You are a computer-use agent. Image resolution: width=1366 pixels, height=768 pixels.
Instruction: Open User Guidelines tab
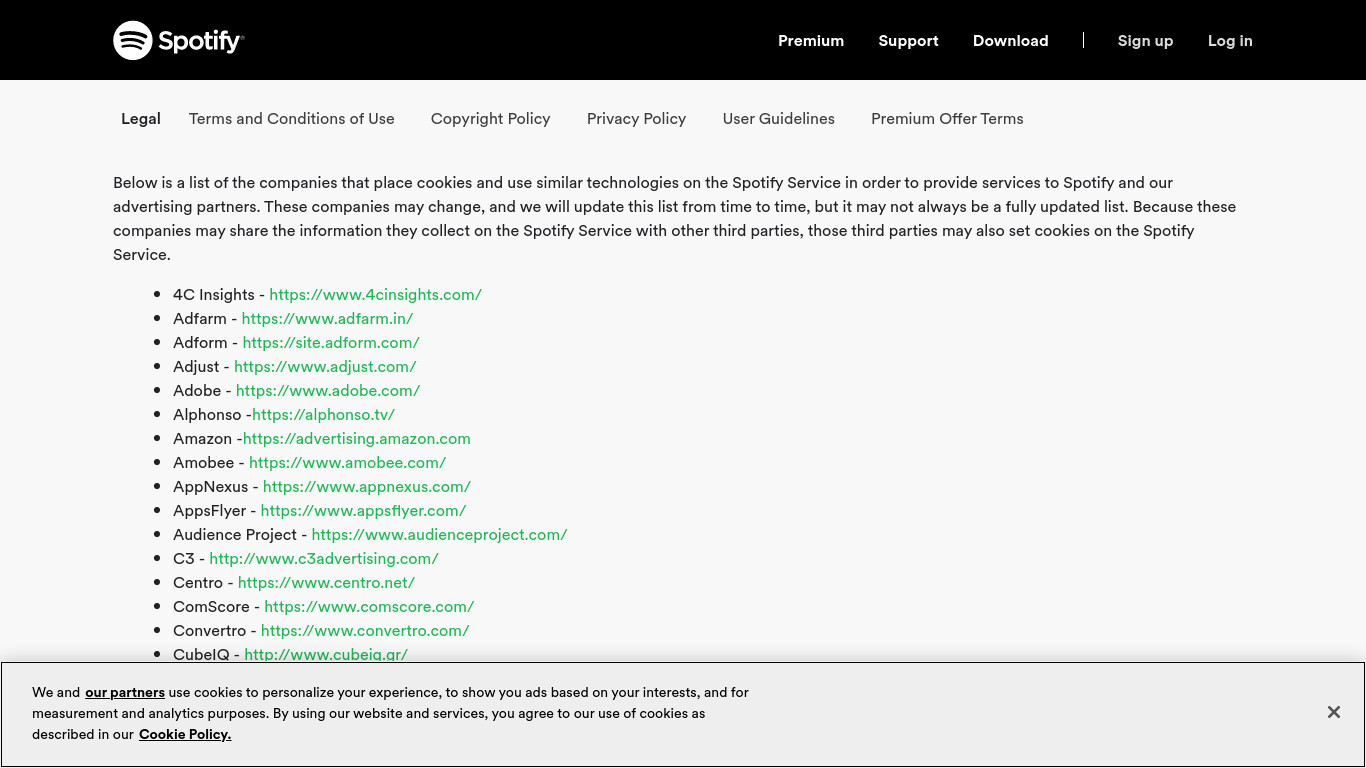coord(779,118)
